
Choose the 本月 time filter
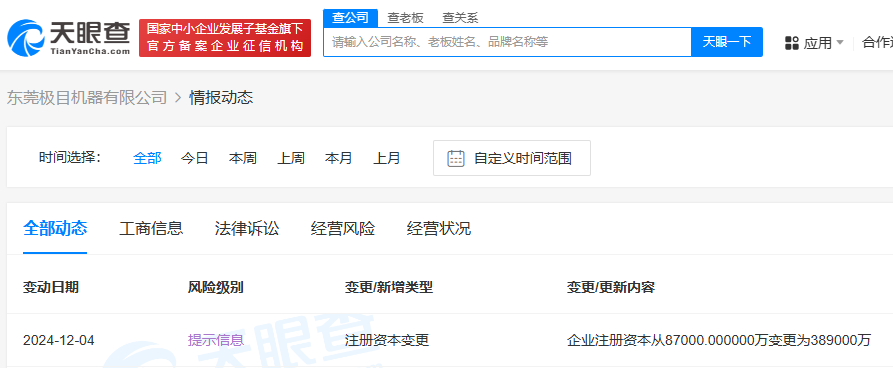[338, 158]
